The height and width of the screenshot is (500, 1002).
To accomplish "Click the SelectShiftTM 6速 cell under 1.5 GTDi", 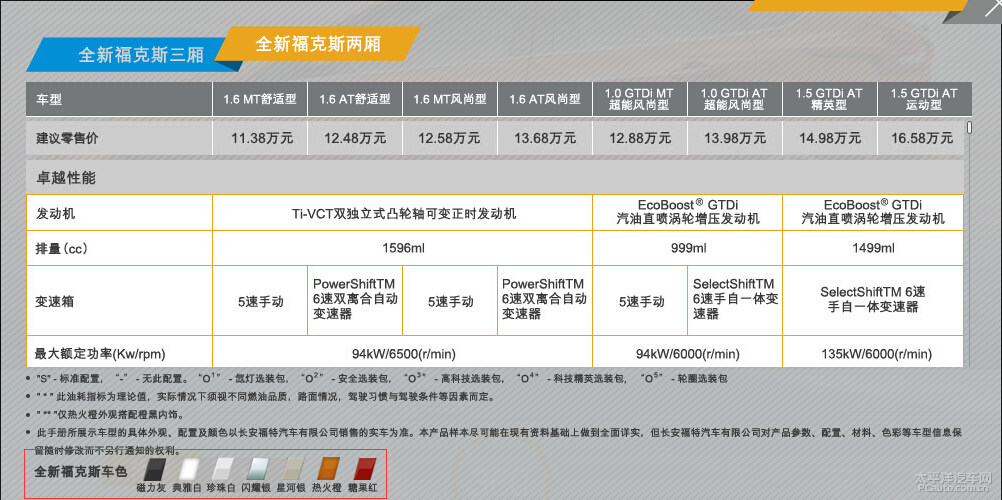I will pyautogui.click(x=873, y=301).
